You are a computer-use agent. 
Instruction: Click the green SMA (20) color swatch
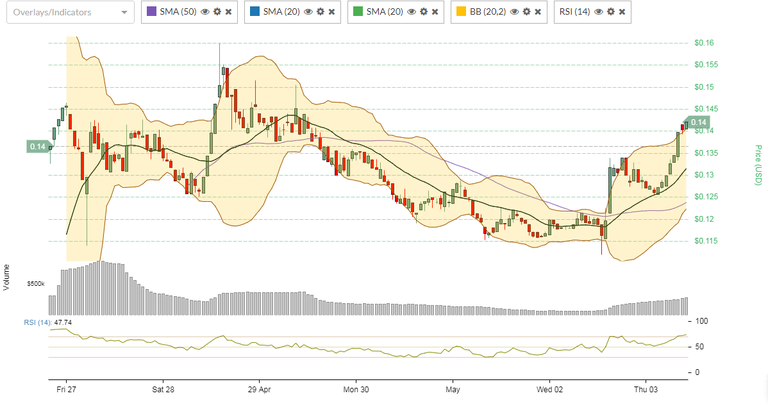pos(358,12)
